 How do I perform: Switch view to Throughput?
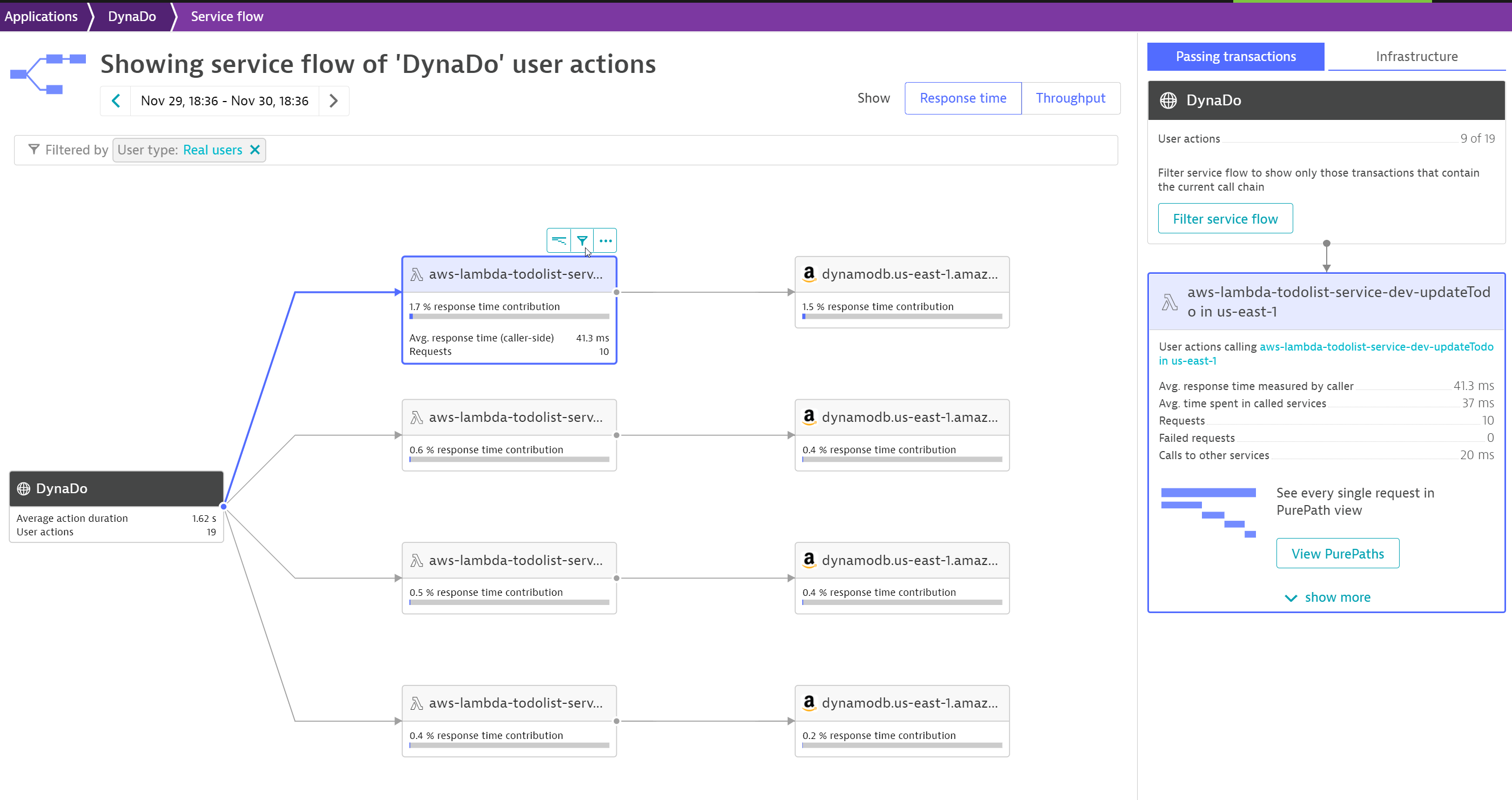coord(1070,98)
